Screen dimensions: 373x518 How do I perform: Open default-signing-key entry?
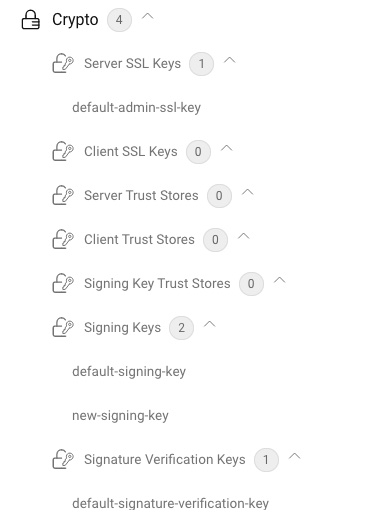pyautogui.click(x=129, y=372)
